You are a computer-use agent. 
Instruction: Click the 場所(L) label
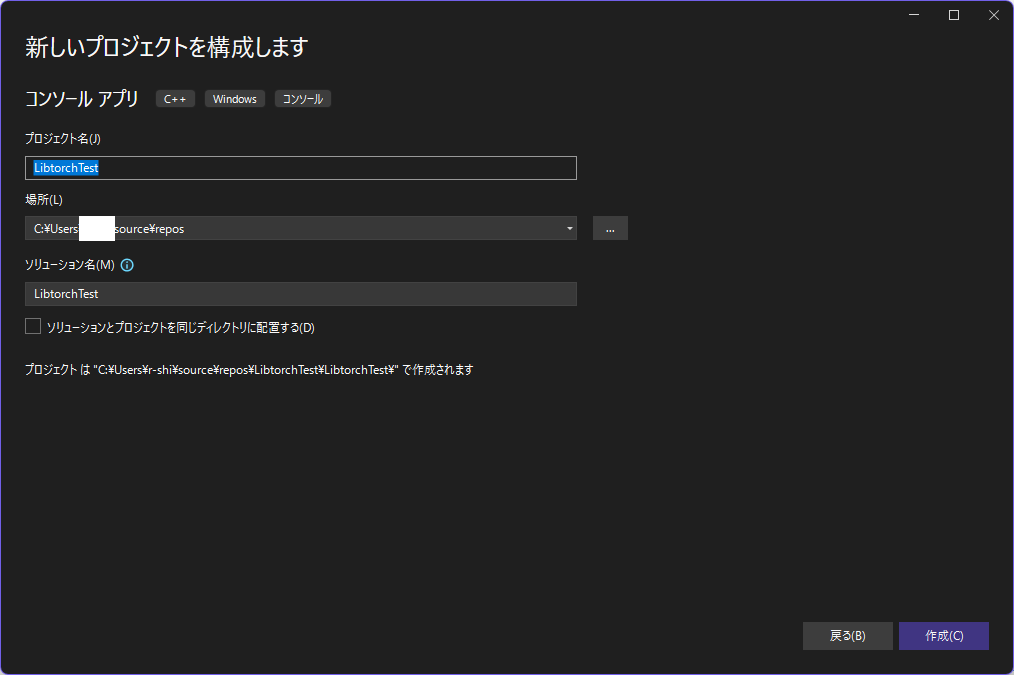click(43, 200)
